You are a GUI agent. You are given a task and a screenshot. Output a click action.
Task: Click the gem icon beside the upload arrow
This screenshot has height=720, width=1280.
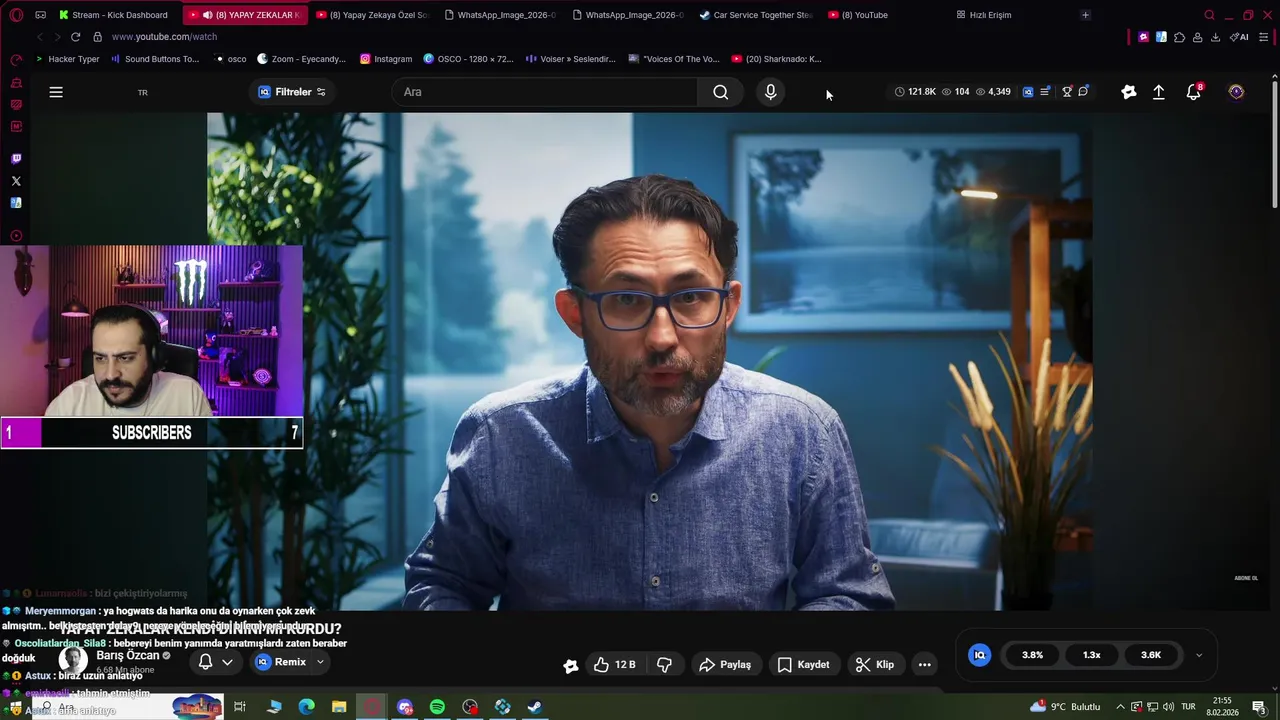1129,92
